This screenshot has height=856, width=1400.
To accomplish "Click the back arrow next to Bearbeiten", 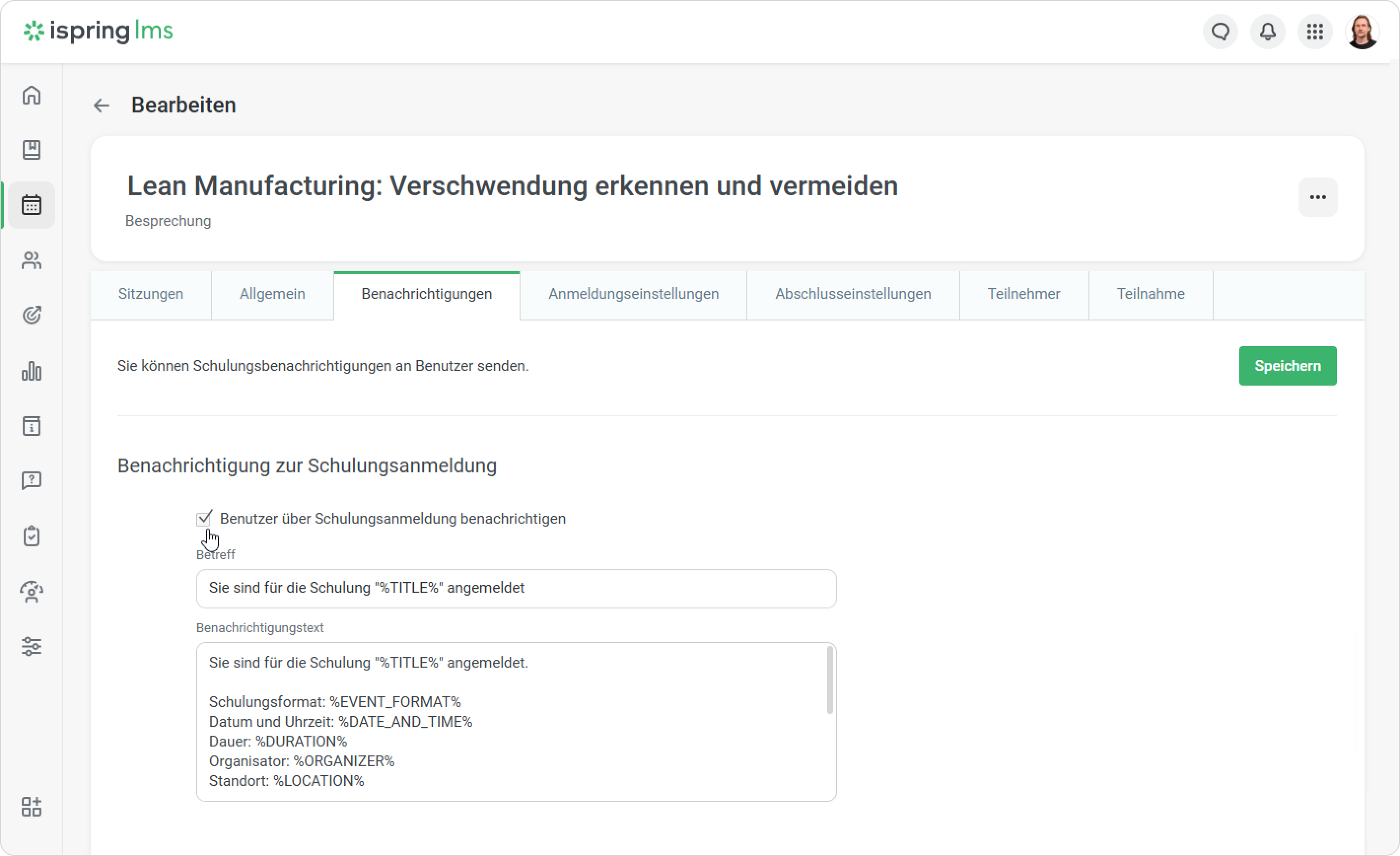I will point(102,106).
